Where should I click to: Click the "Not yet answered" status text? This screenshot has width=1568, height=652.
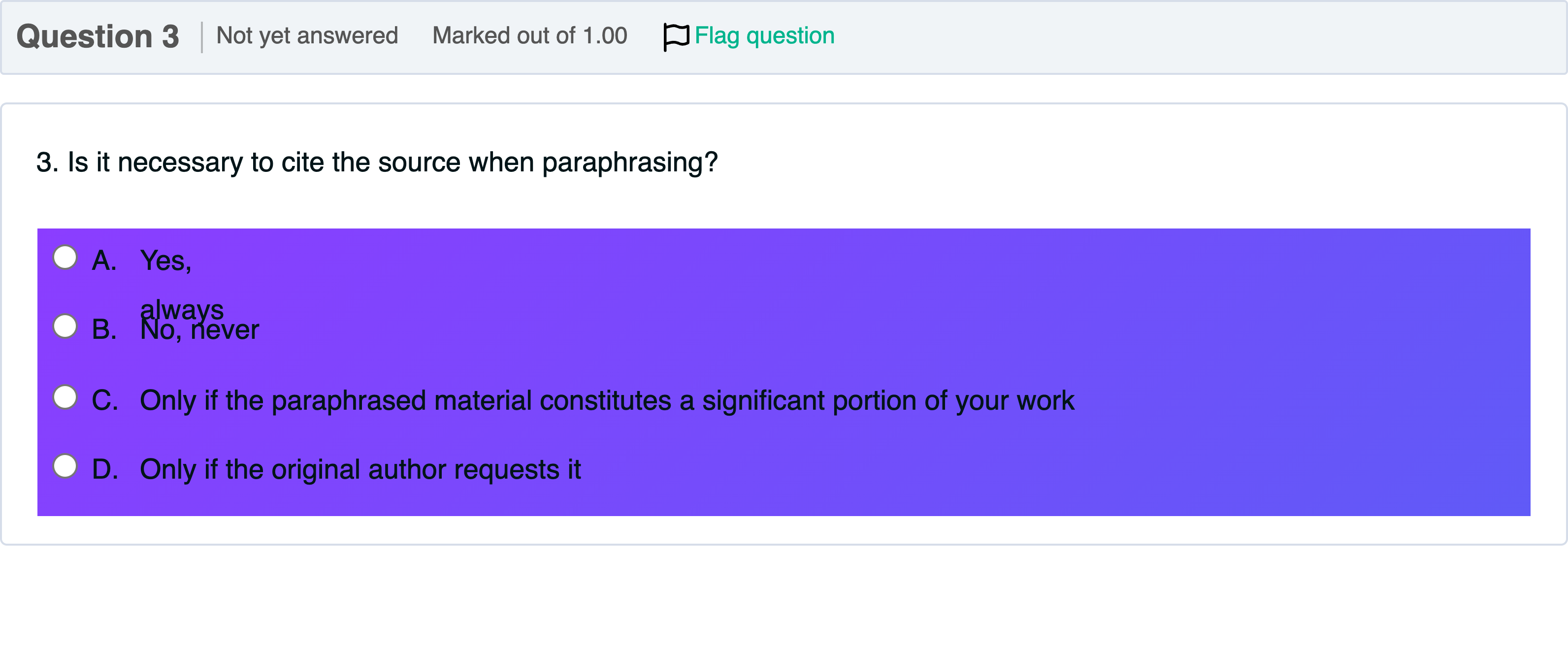point(307,36)
